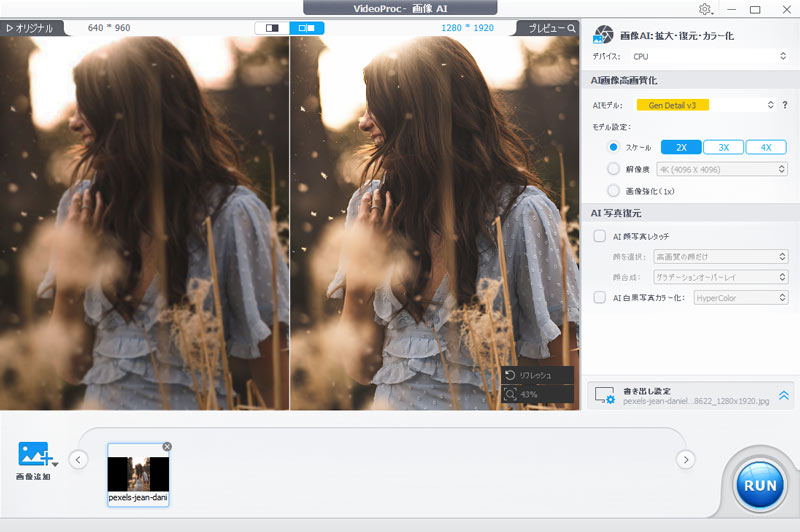
Task: Click the export filename pexels-jean-daniel text
Action: point(696,401)
